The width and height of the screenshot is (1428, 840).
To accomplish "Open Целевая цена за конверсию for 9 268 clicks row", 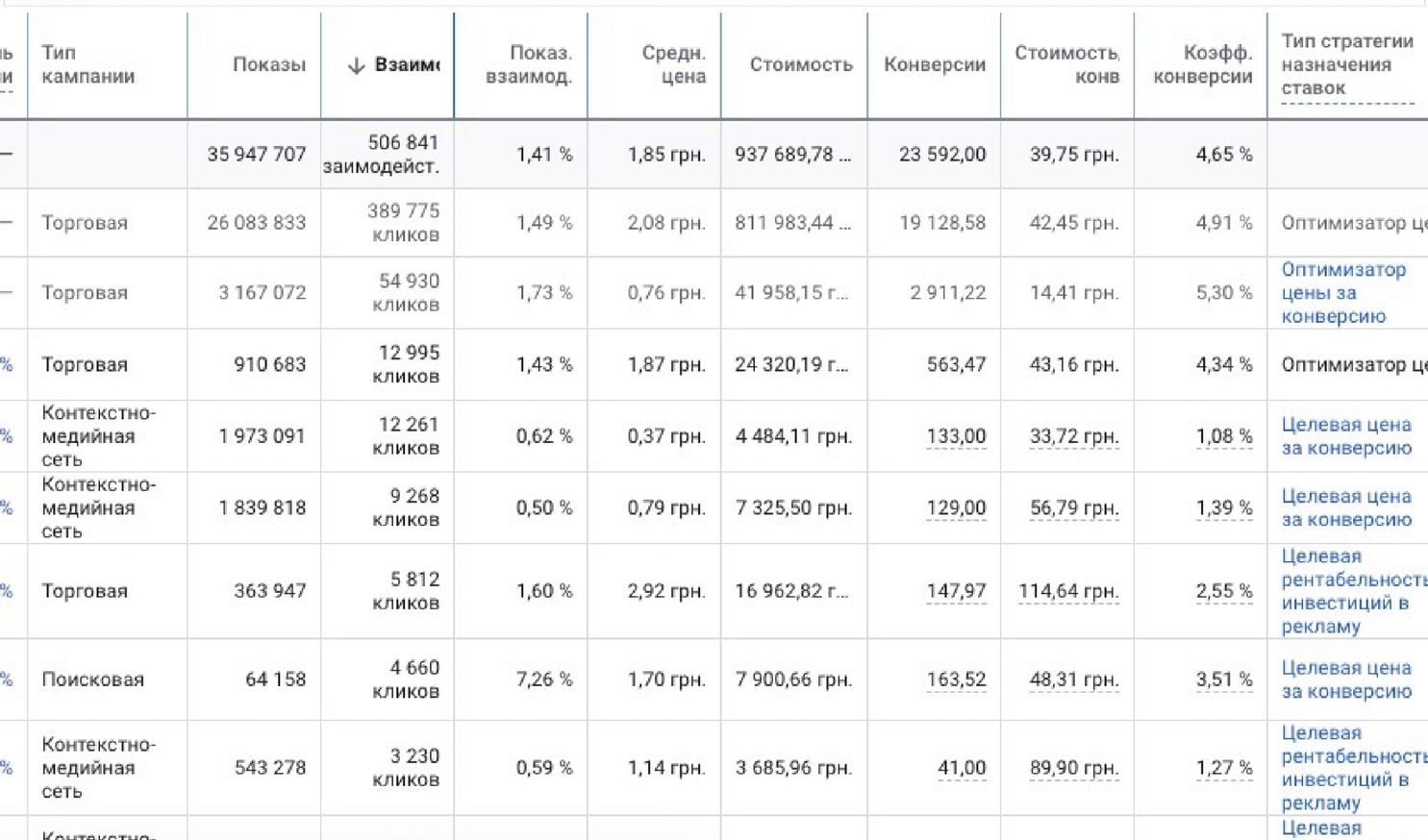I will tap(1346, 508).
